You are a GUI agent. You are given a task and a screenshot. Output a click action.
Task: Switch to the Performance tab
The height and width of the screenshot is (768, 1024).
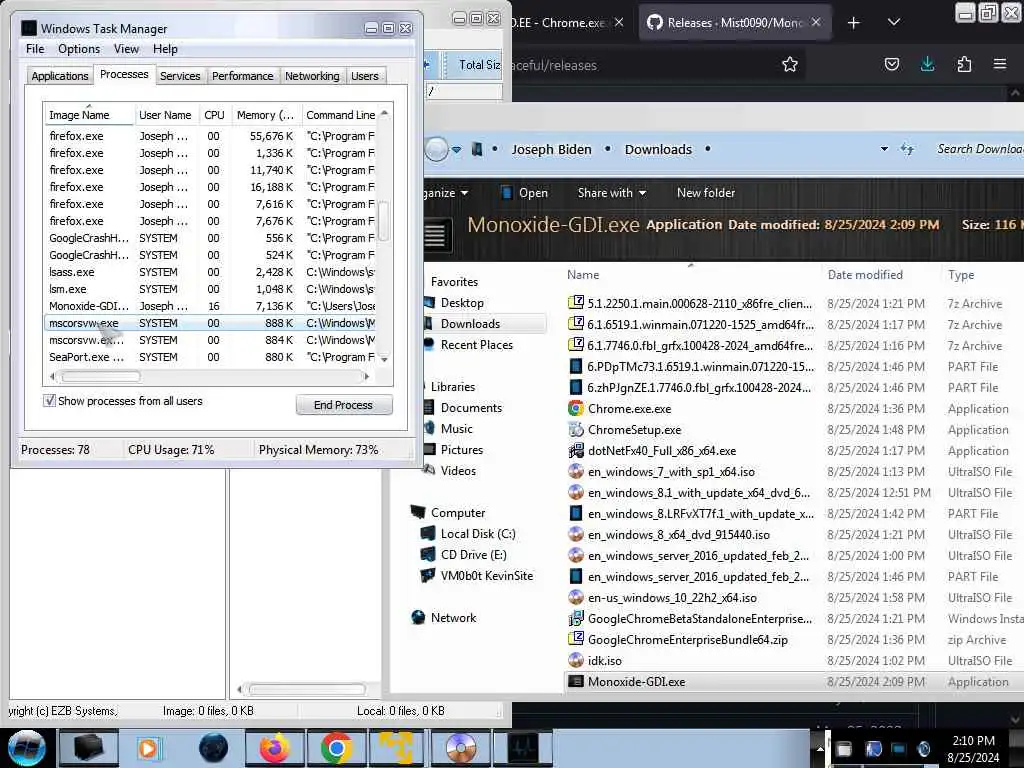point(242,76)
